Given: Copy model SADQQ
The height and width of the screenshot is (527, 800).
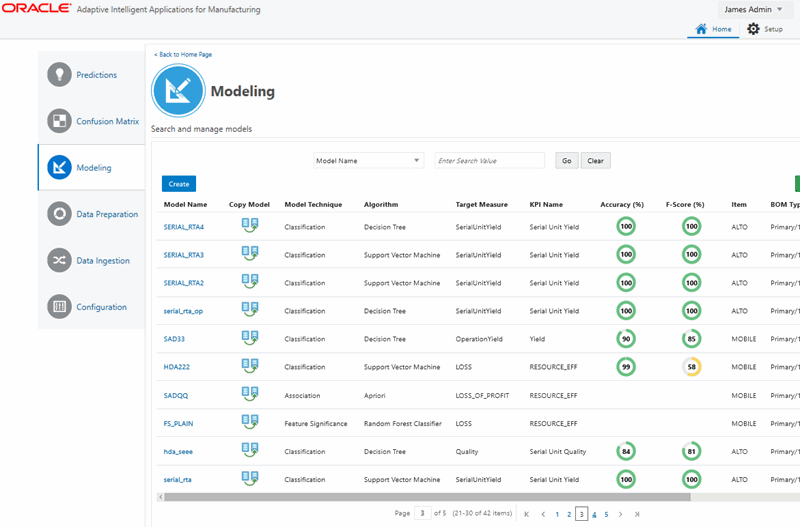Looking at the screenshot, I should 249,394.
